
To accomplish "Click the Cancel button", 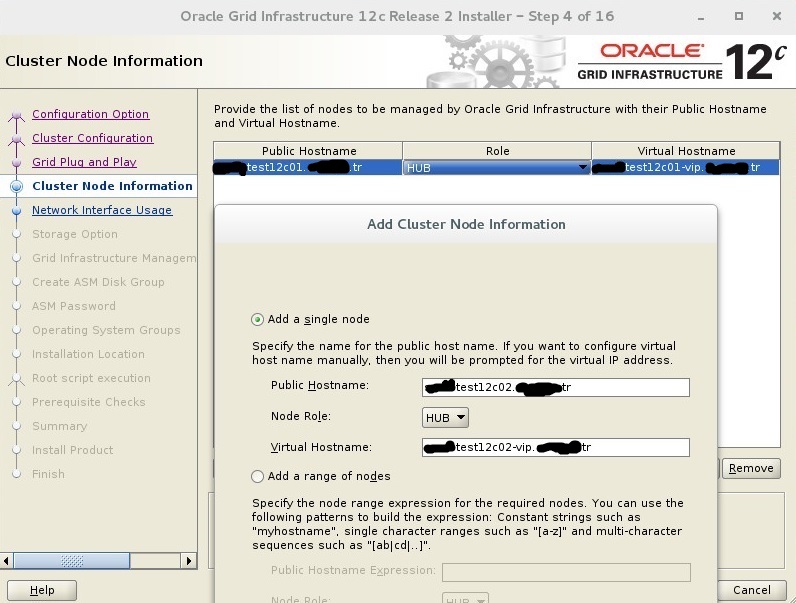I will (x=751, y=590).
